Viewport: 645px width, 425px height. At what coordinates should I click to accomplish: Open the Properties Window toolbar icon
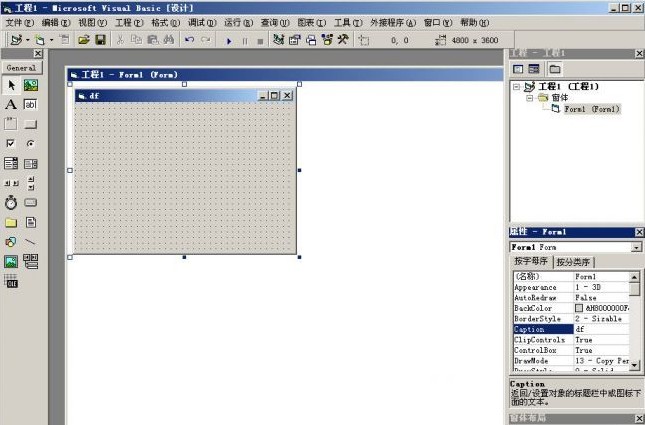[295, 40]
